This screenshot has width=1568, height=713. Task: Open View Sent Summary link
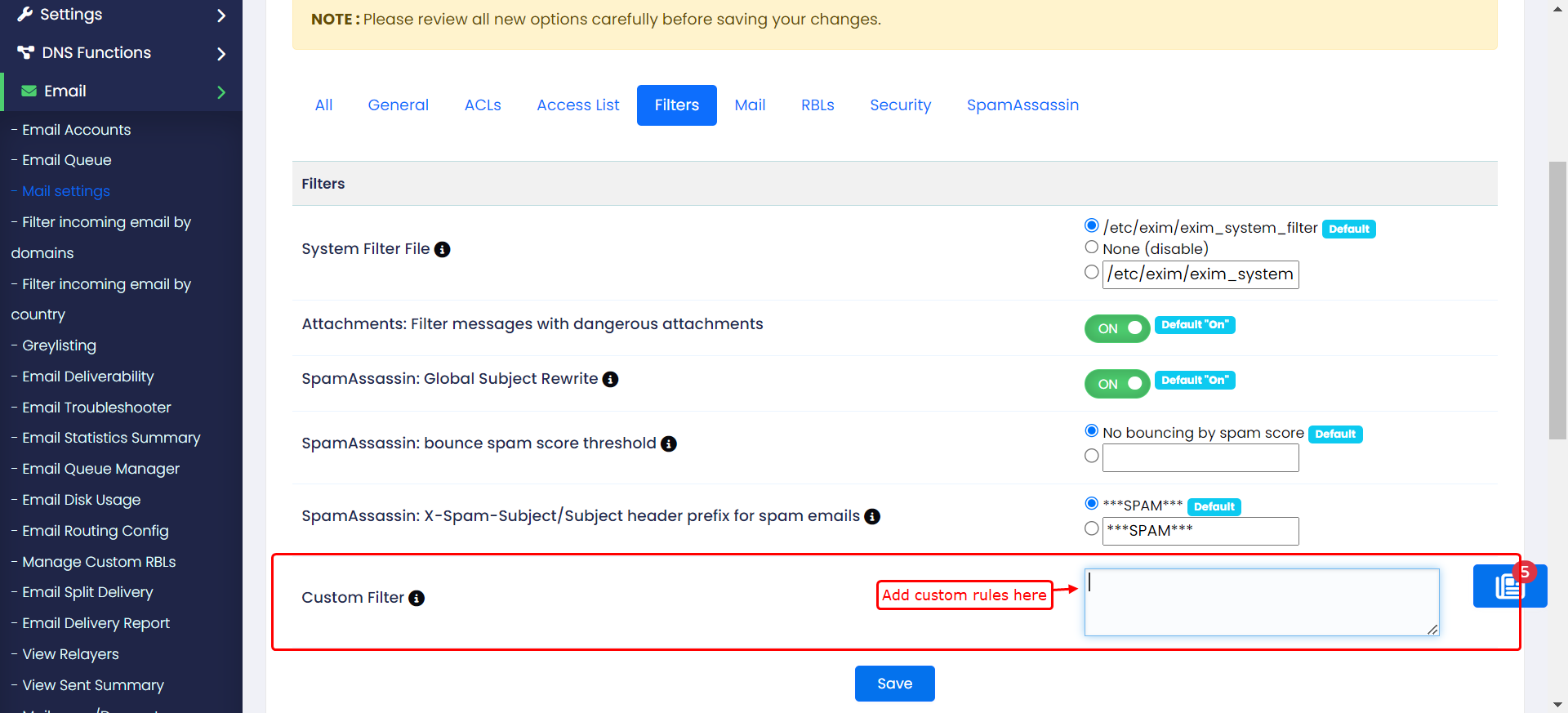coord(93,685)
